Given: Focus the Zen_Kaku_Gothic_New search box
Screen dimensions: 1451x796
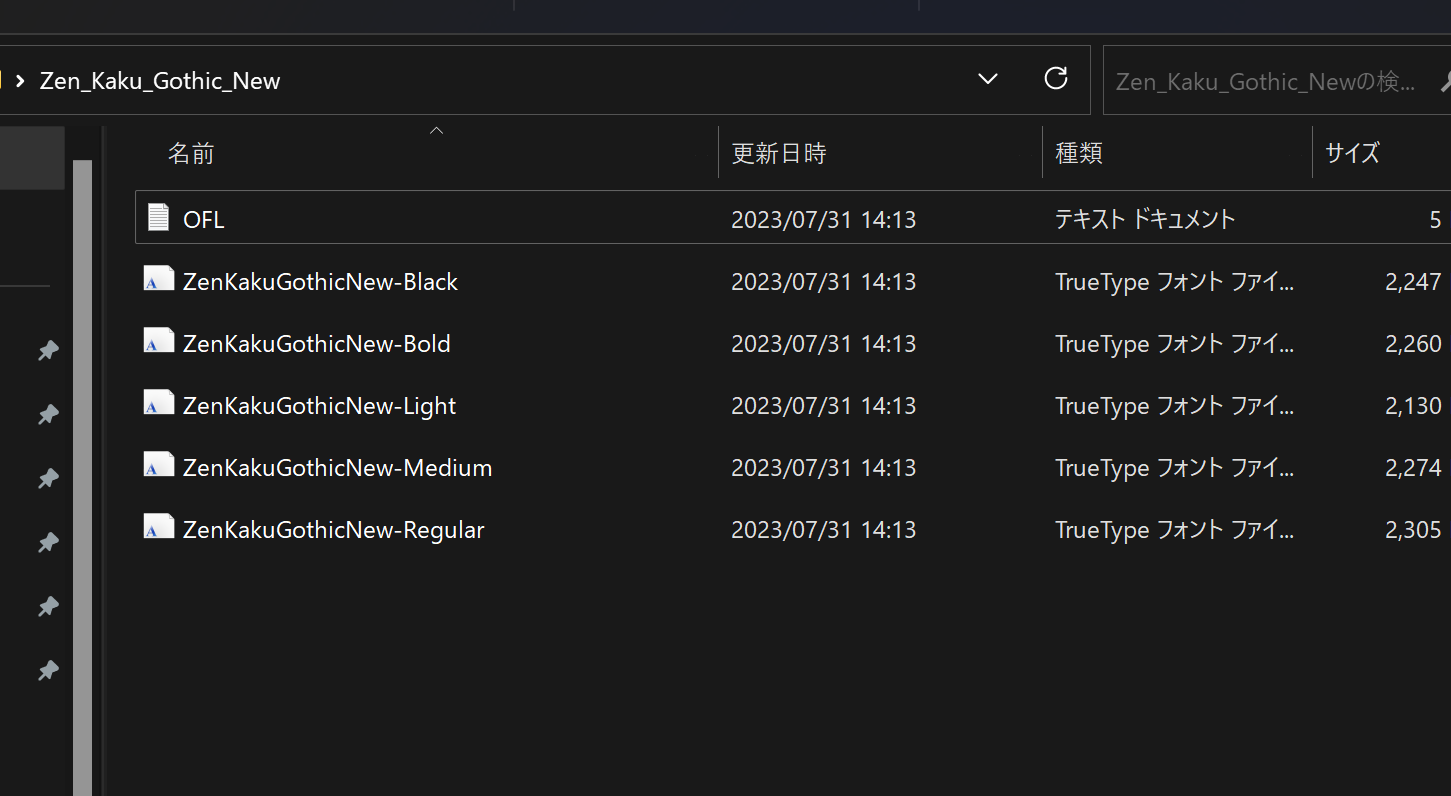Looking at the screenshot, I should [x=1277, y=80].
